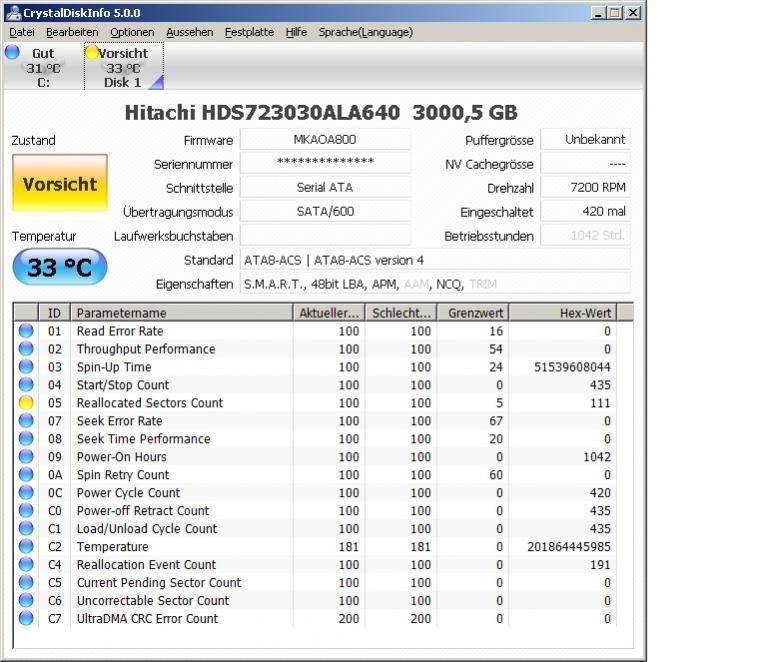Click the status icon for Start/Stop Count
The height and width of the screenshot is (662, 767).
26,385
